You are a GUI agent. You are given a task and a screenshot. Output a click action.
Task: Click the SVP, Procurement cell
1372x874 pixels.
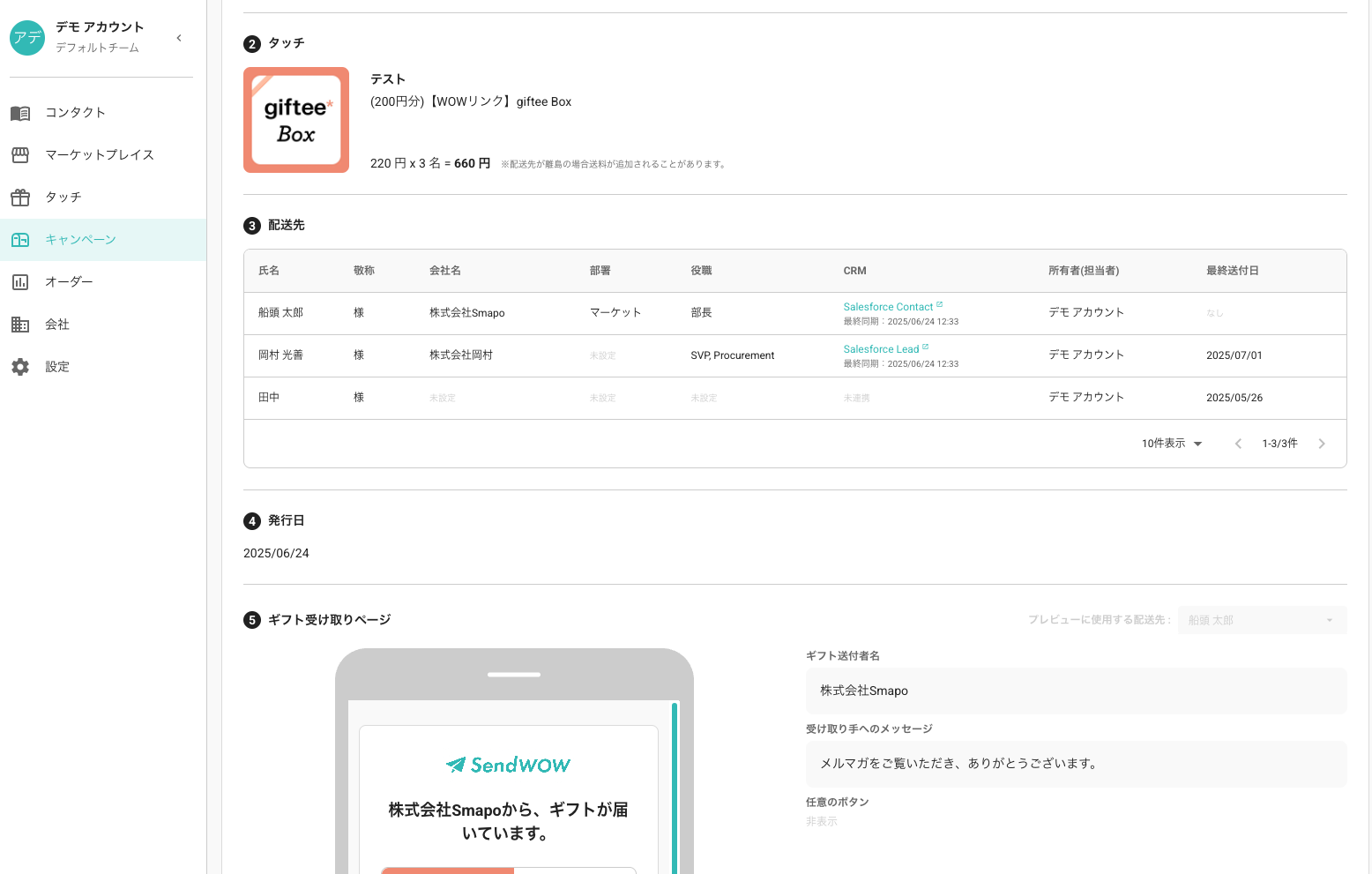733,355
